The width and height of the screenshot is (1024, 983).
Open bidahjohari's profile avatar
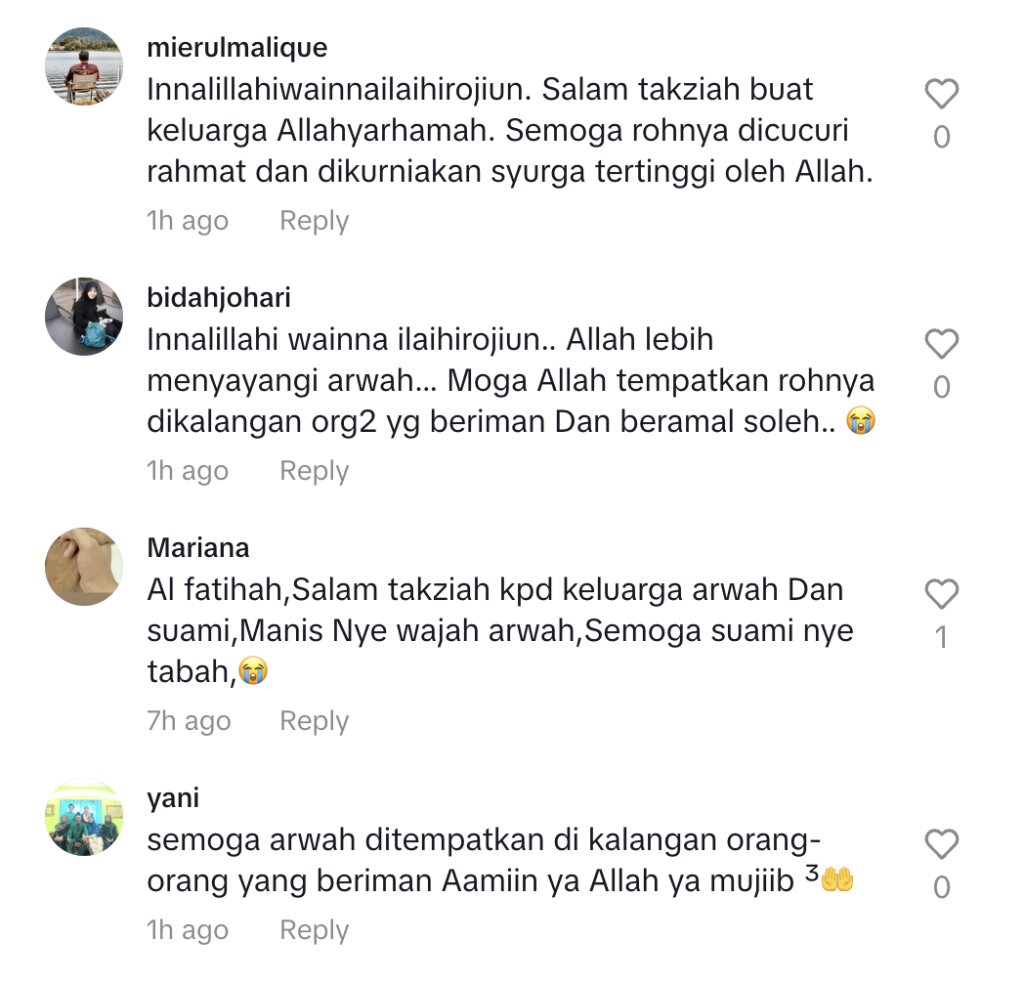(x=84, y=317)
